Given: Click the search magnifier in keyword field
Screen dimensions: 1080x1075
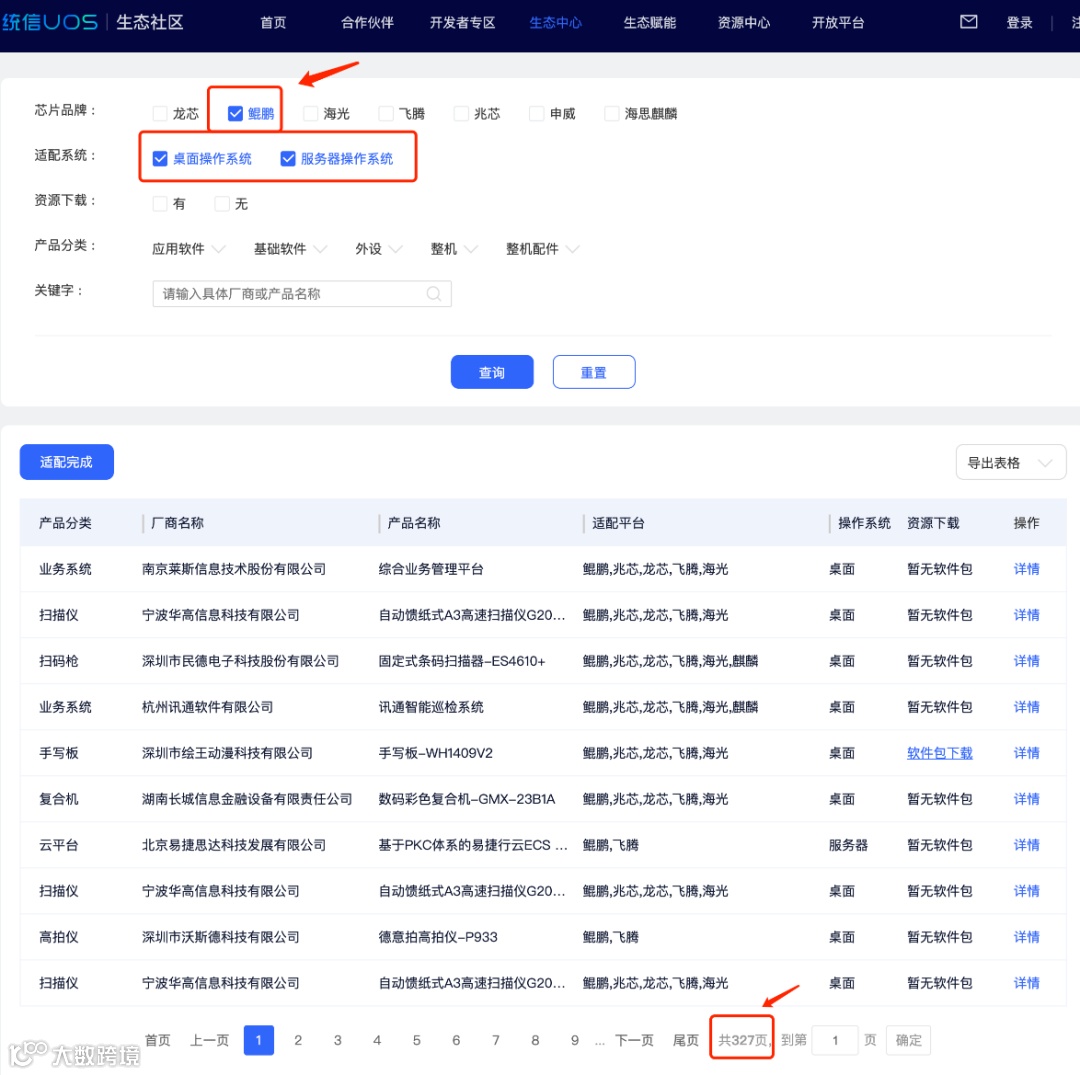Looking at the screenshot, I should tap(433, 294).
